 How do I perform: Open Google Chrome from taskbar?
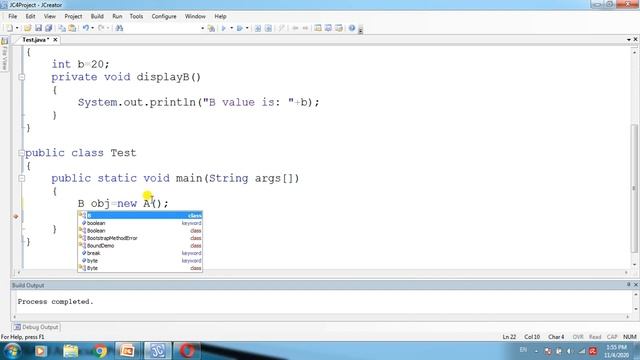100,351
